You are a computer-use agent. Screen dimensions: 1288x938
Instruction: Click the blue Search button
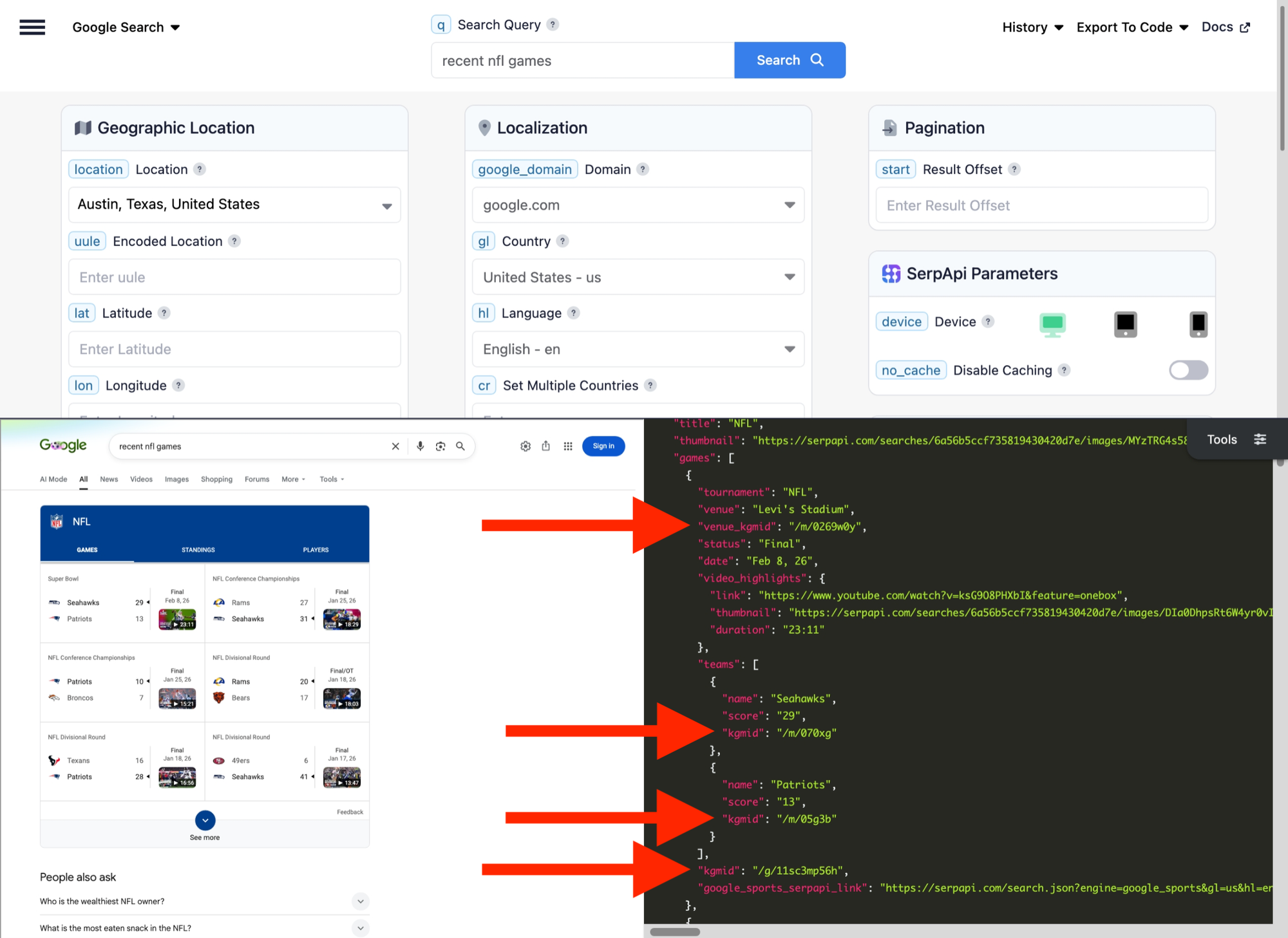(x=790, y=60)
